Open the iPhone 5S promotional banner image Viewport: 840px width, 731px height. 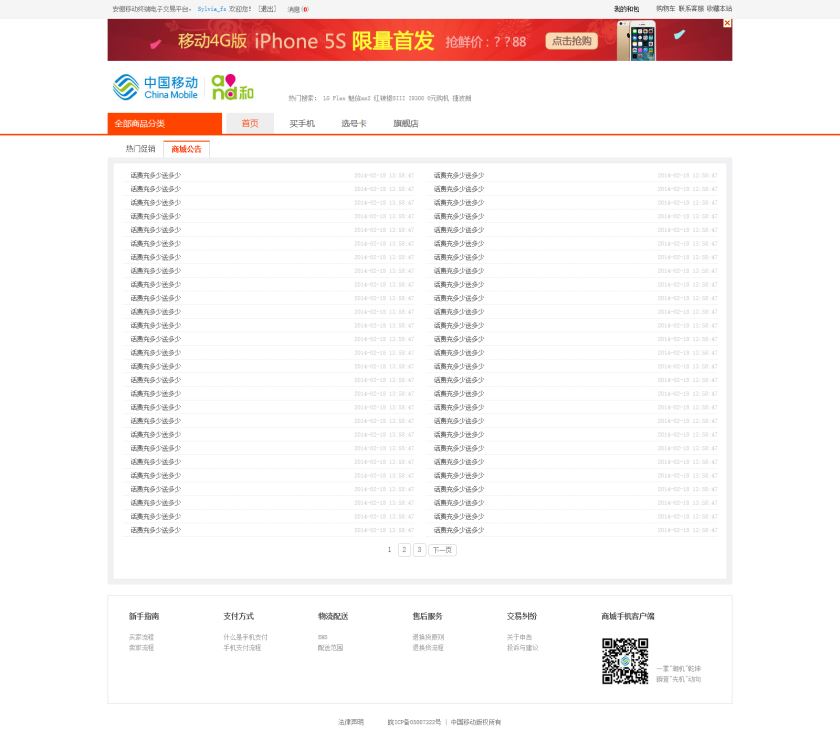click(419, 40)
